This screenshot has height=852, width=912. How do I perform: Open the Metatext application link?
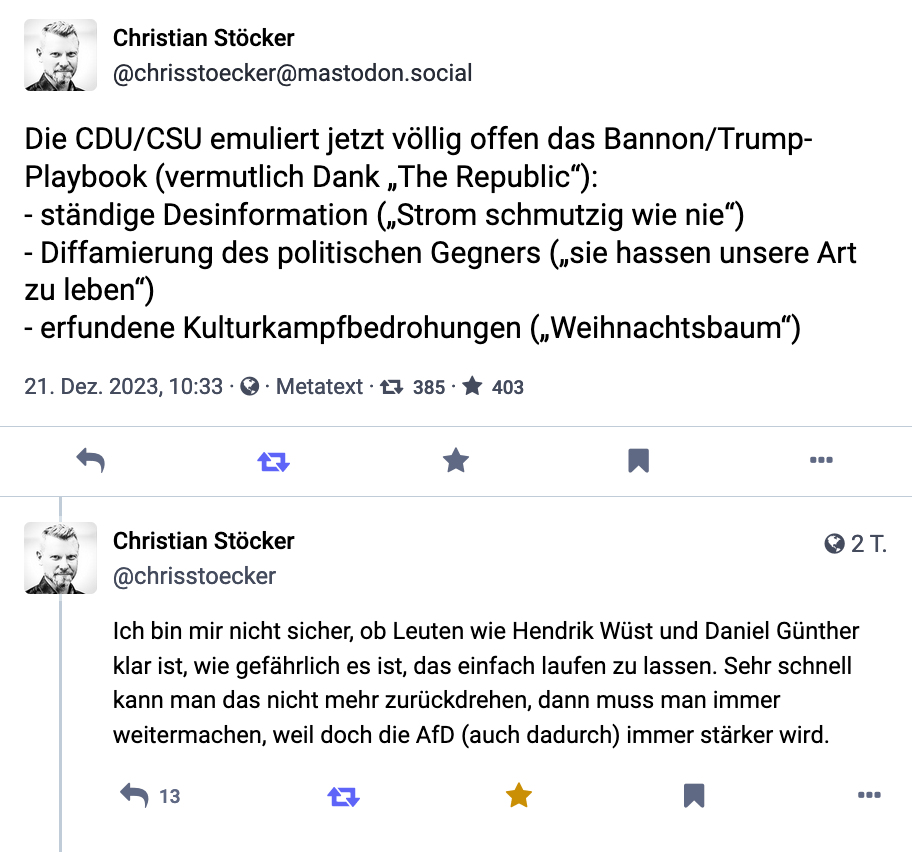tap(319, 387)
